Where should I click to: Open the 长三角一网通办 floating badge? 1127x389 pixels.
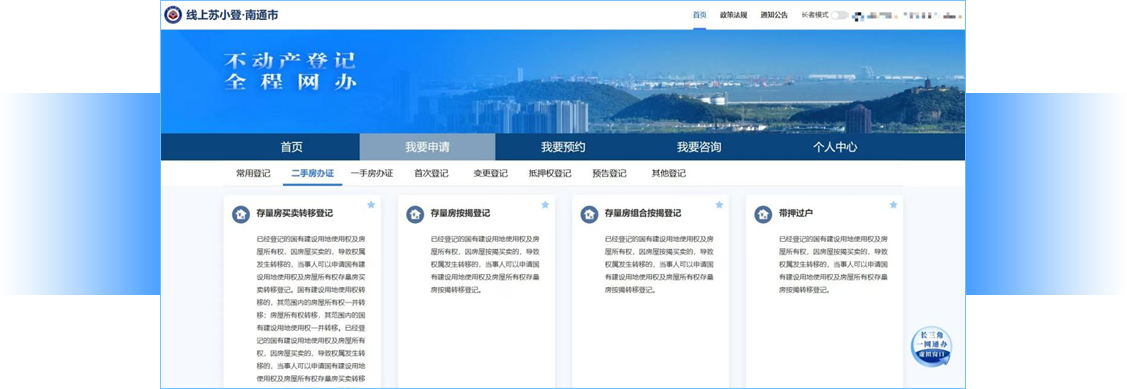[x=932, y=347]
